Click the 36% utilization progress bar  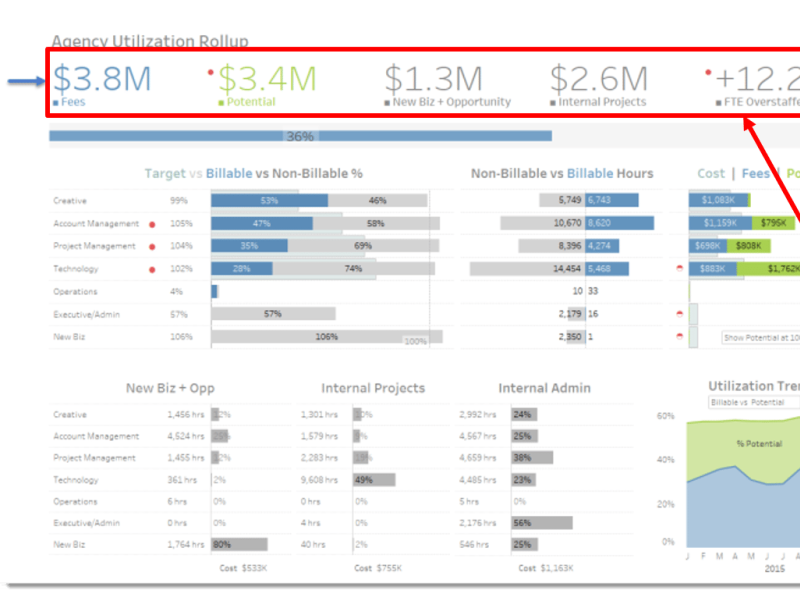[300, 135]
